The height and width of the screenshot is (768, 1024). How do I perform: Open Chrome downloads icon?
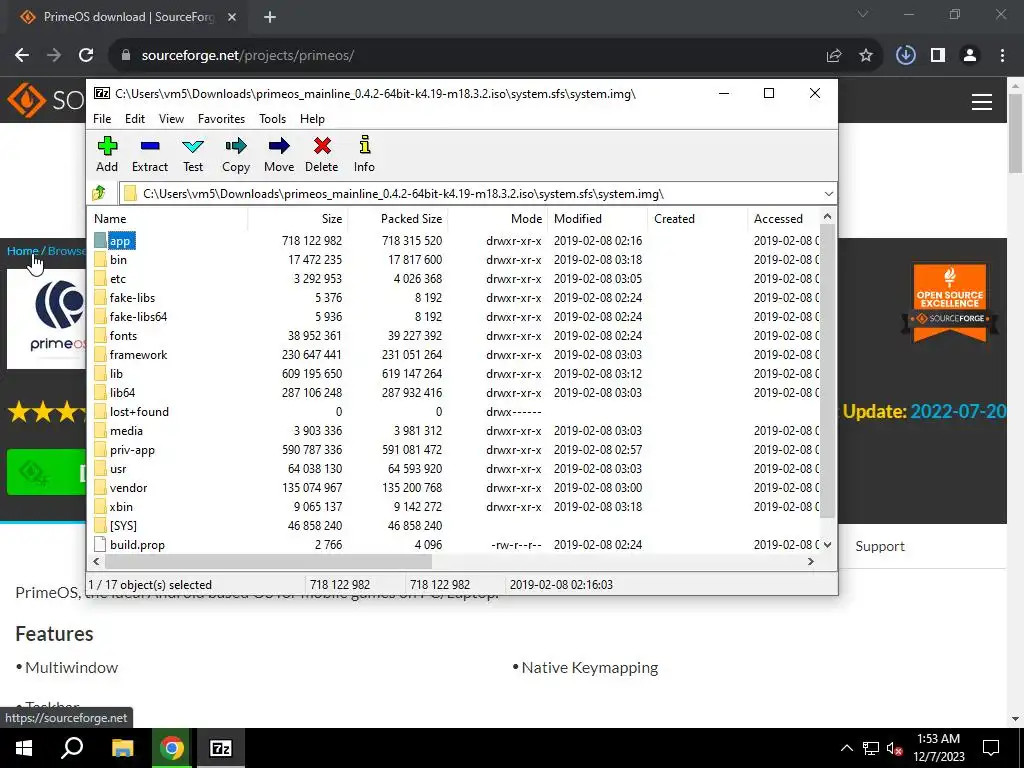(x=906, y=56)
